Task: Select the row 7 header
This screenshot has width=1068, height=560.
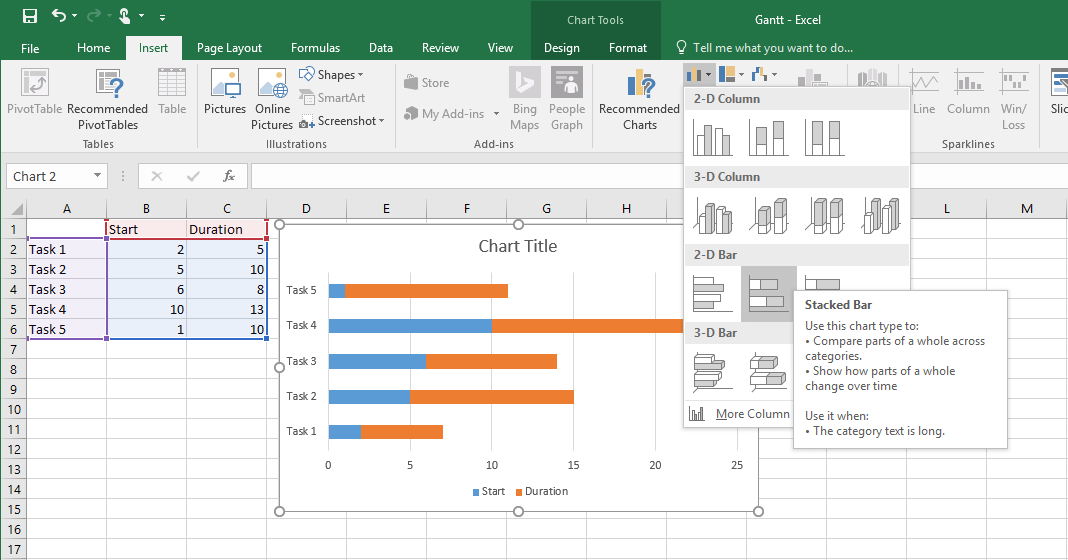Action: pyautogui.click(x=14, y=349)
